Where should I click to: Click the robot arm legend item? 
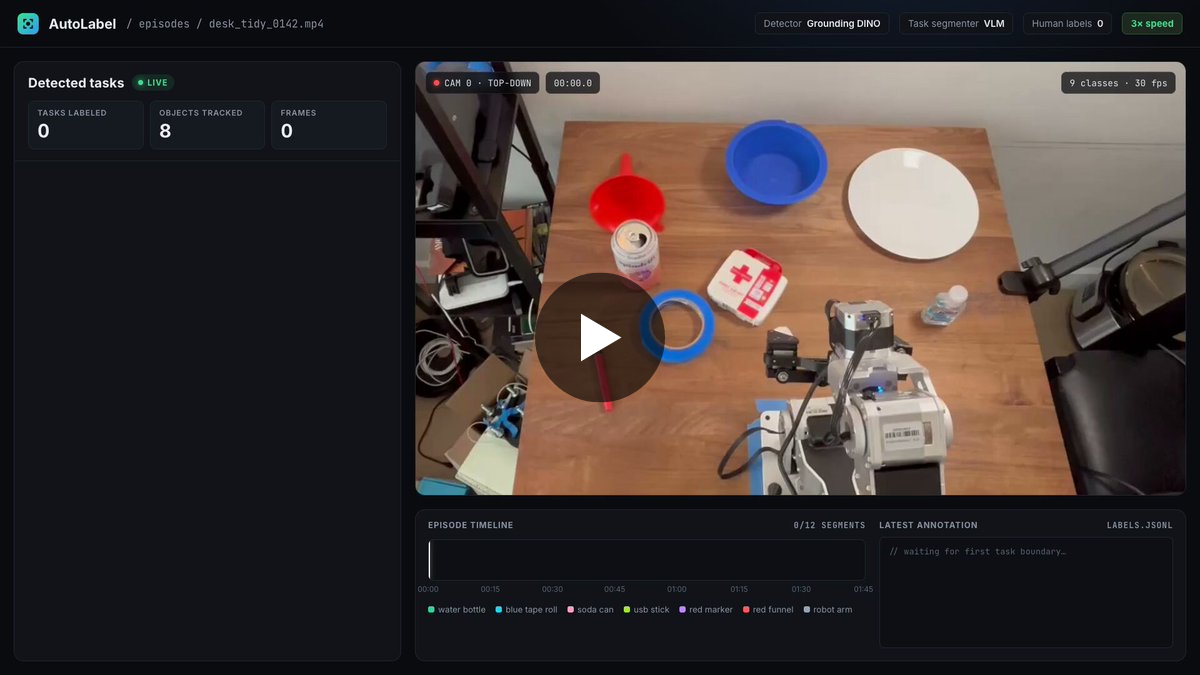(x=828, y=610)
